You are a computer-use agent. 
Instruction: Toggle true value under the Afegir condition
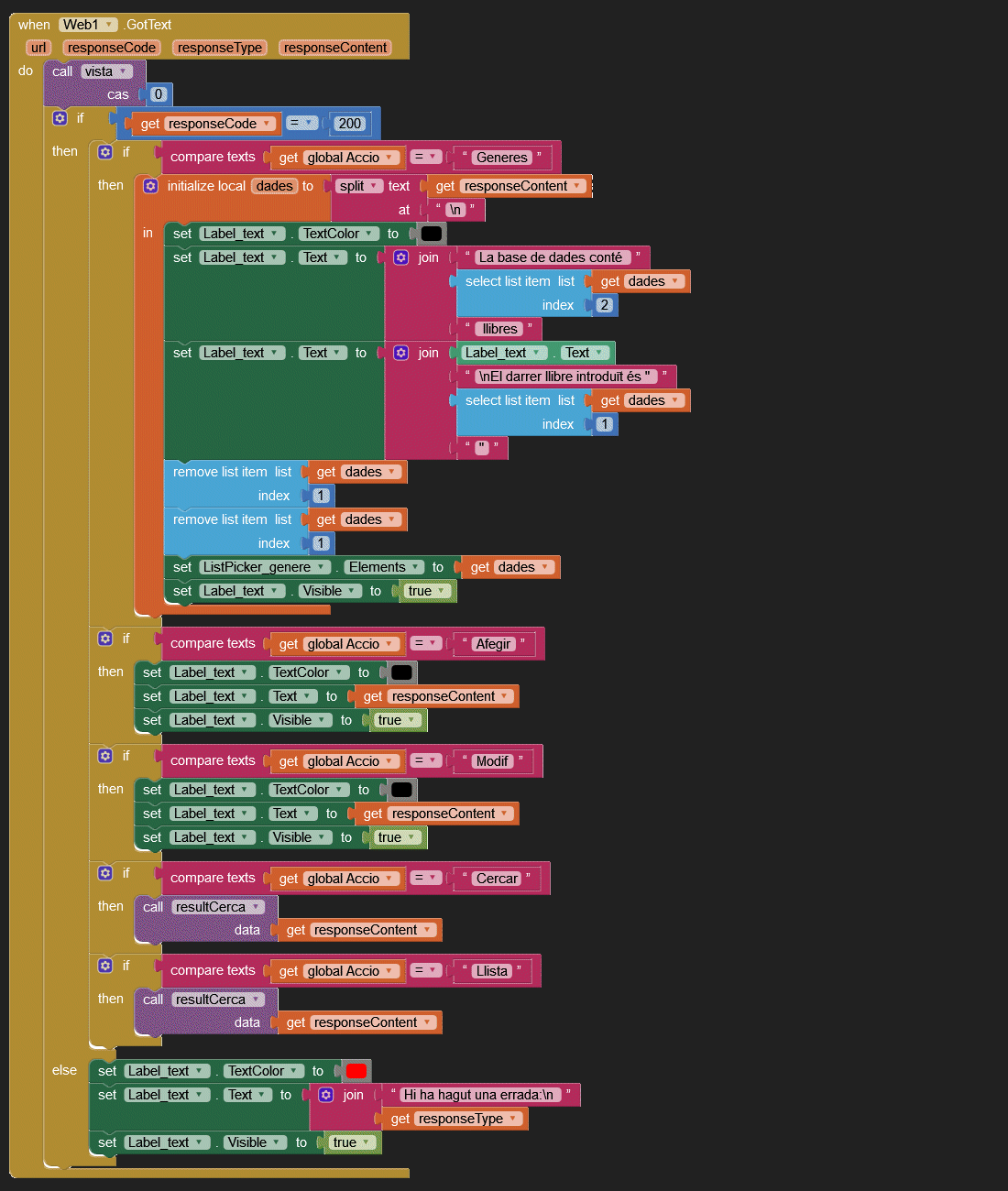click(x=396, y=720)
